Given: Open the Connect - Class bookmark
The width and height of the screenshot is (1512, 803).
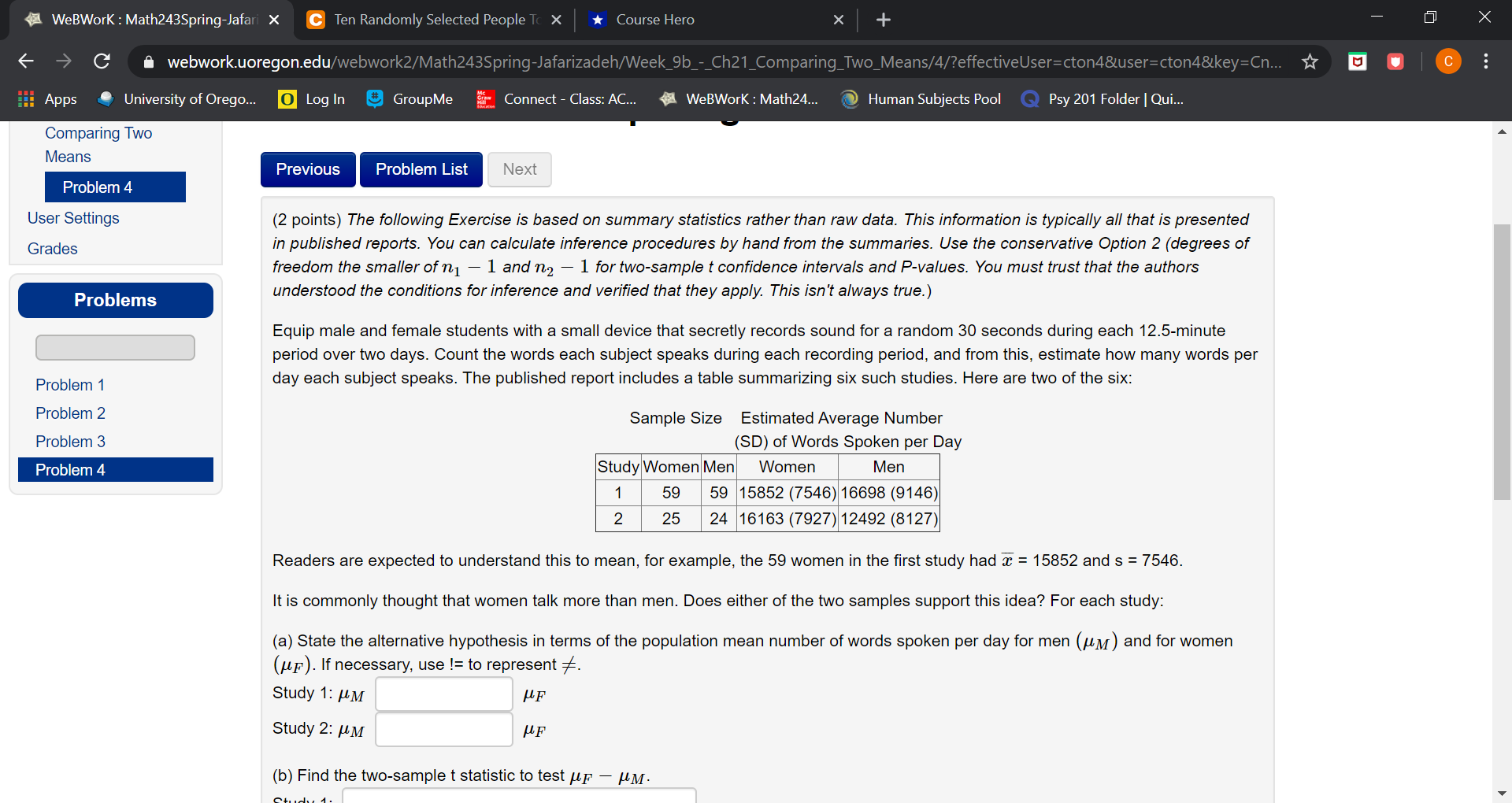Looking at the screenshot, I should click(557, 98).
